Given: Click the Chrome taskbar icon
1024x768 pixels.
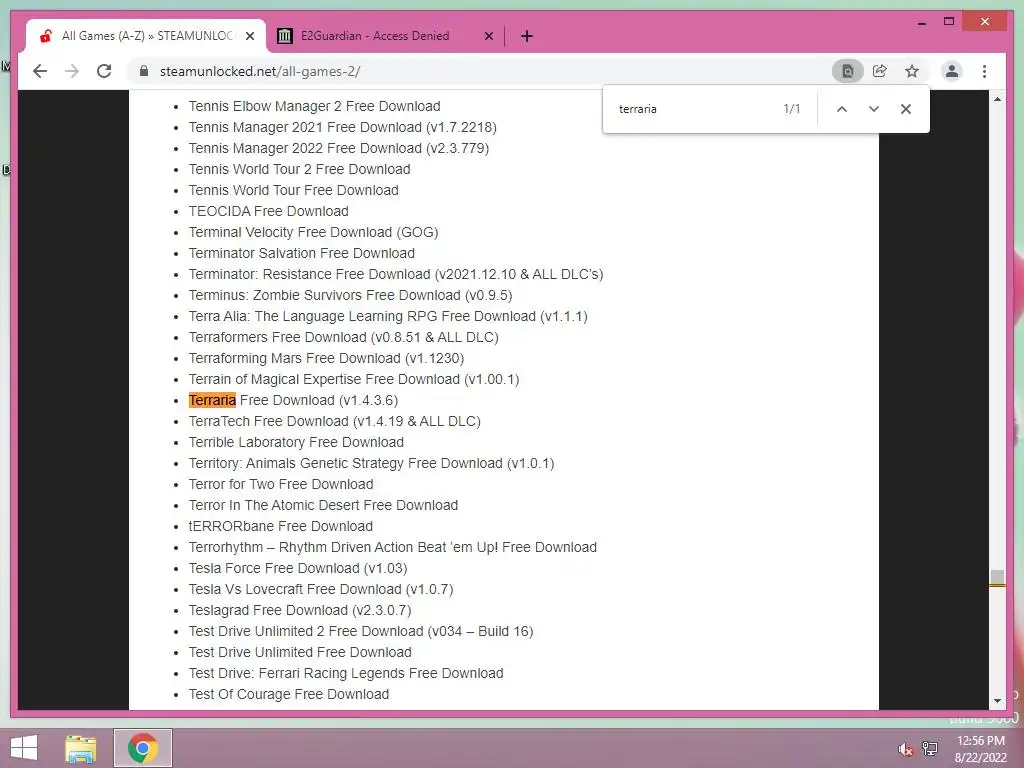Looking at the screenshot, I should pyautogui.click(x=143, y=748).
